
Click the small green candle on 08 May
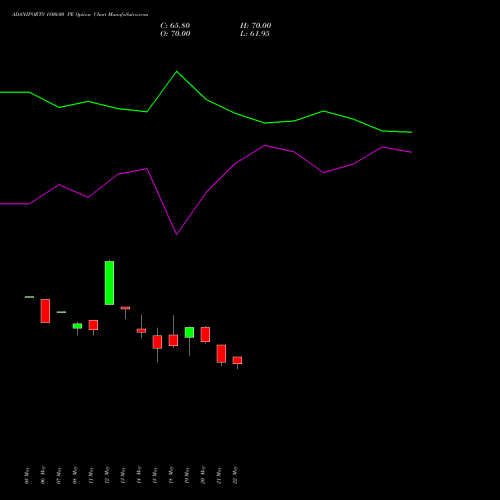point(77,326)
